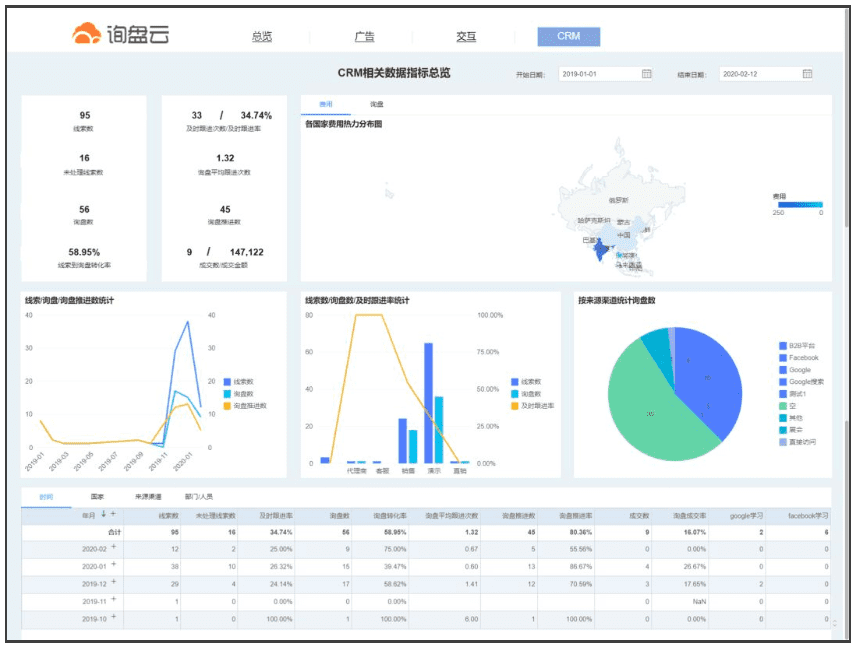
Task: Switch to the 广告 navigation tab
Action: [365, 37]
